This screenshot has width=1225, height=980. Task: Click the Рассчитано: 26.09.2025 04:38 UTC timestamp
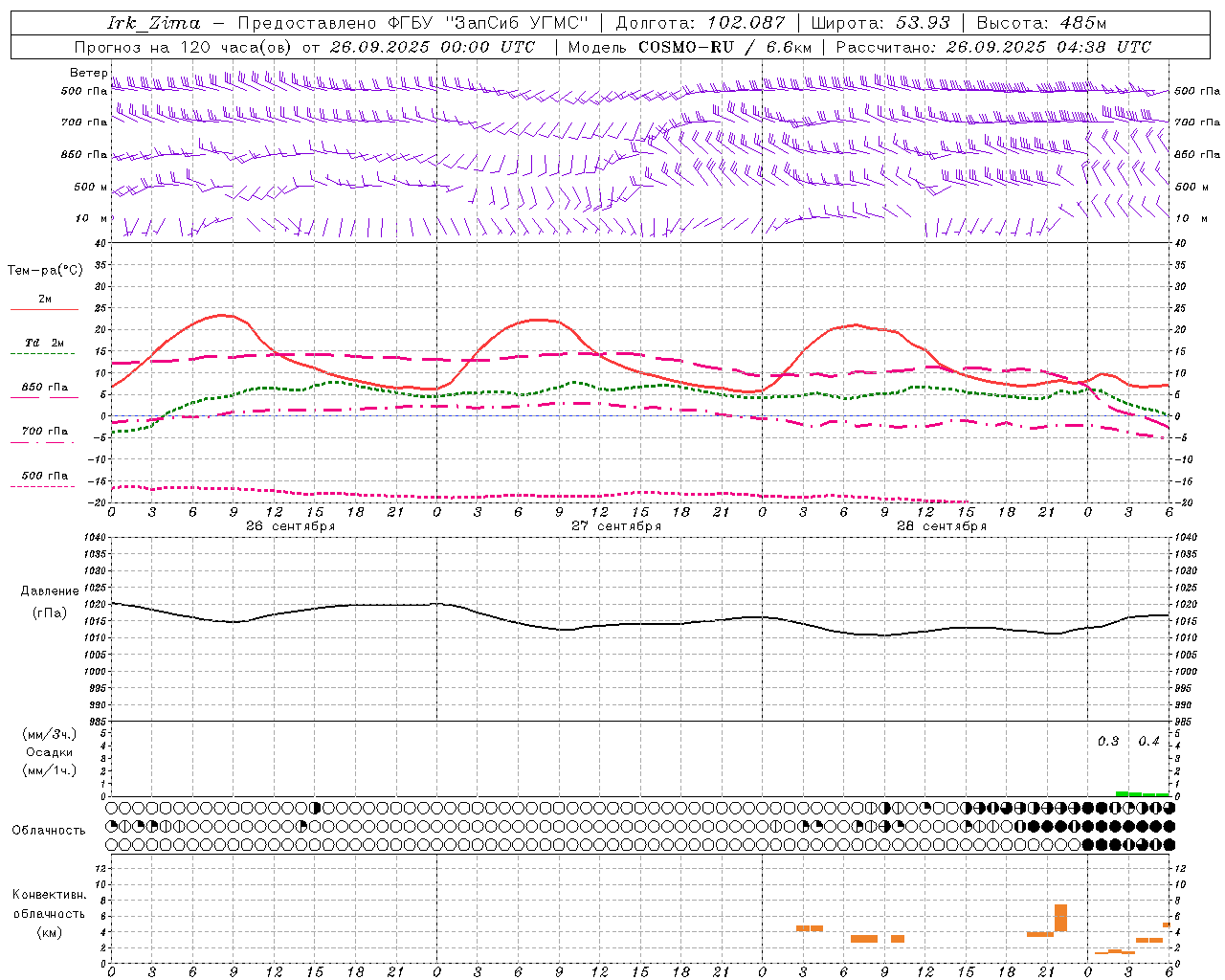[x=993, y=47]
